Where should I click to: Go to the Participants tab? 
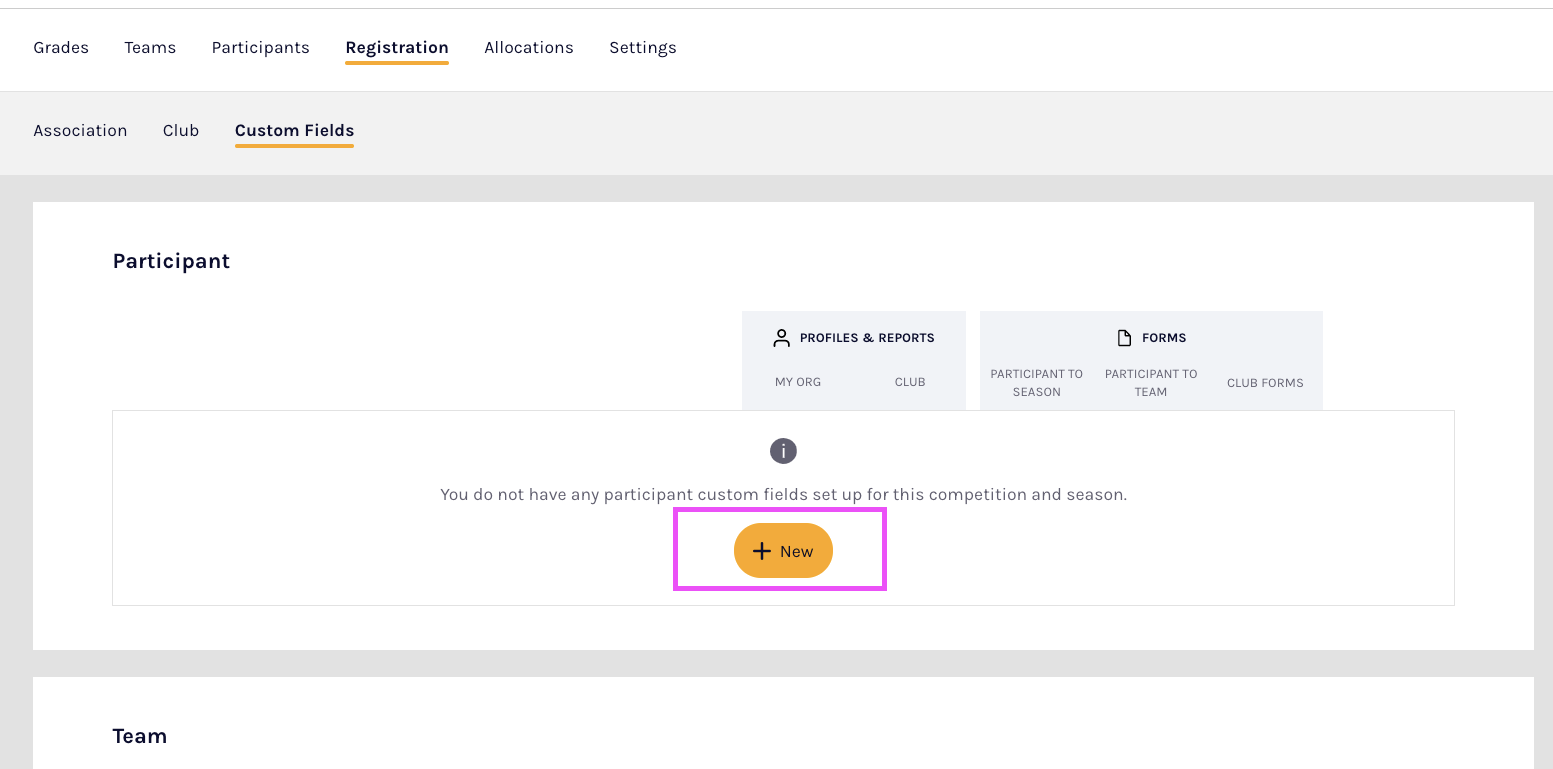tap(260, 48)
